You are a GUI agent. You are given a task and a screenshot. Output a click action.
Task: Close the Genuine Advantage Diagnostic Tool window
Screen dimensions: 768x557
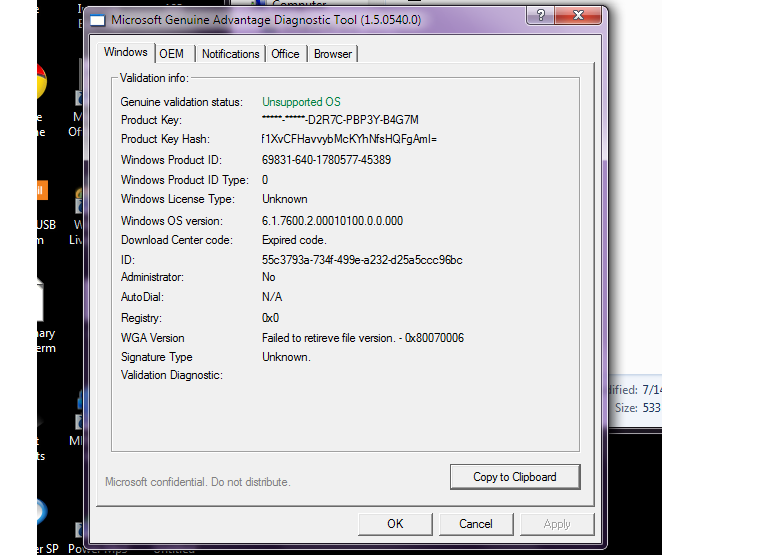pos(578,15)
